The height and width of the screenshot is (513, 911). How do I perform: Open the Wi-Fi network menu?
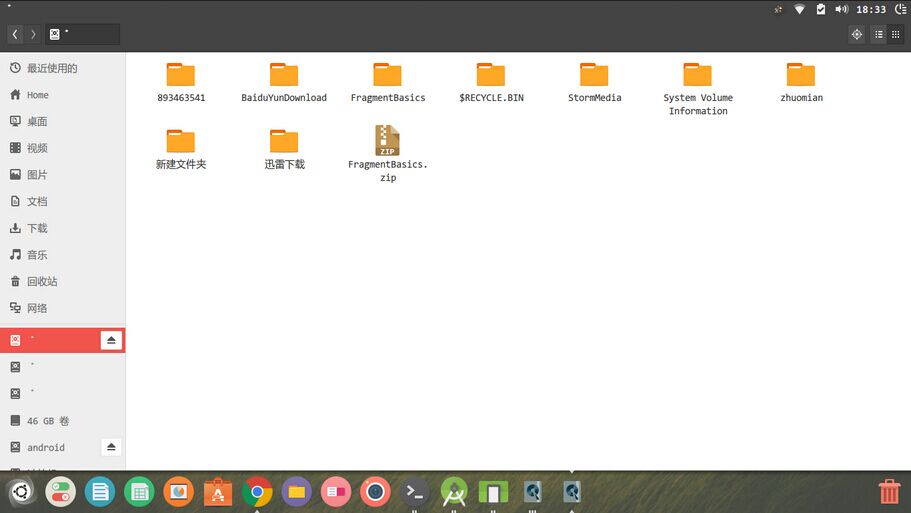coord(800,9)
